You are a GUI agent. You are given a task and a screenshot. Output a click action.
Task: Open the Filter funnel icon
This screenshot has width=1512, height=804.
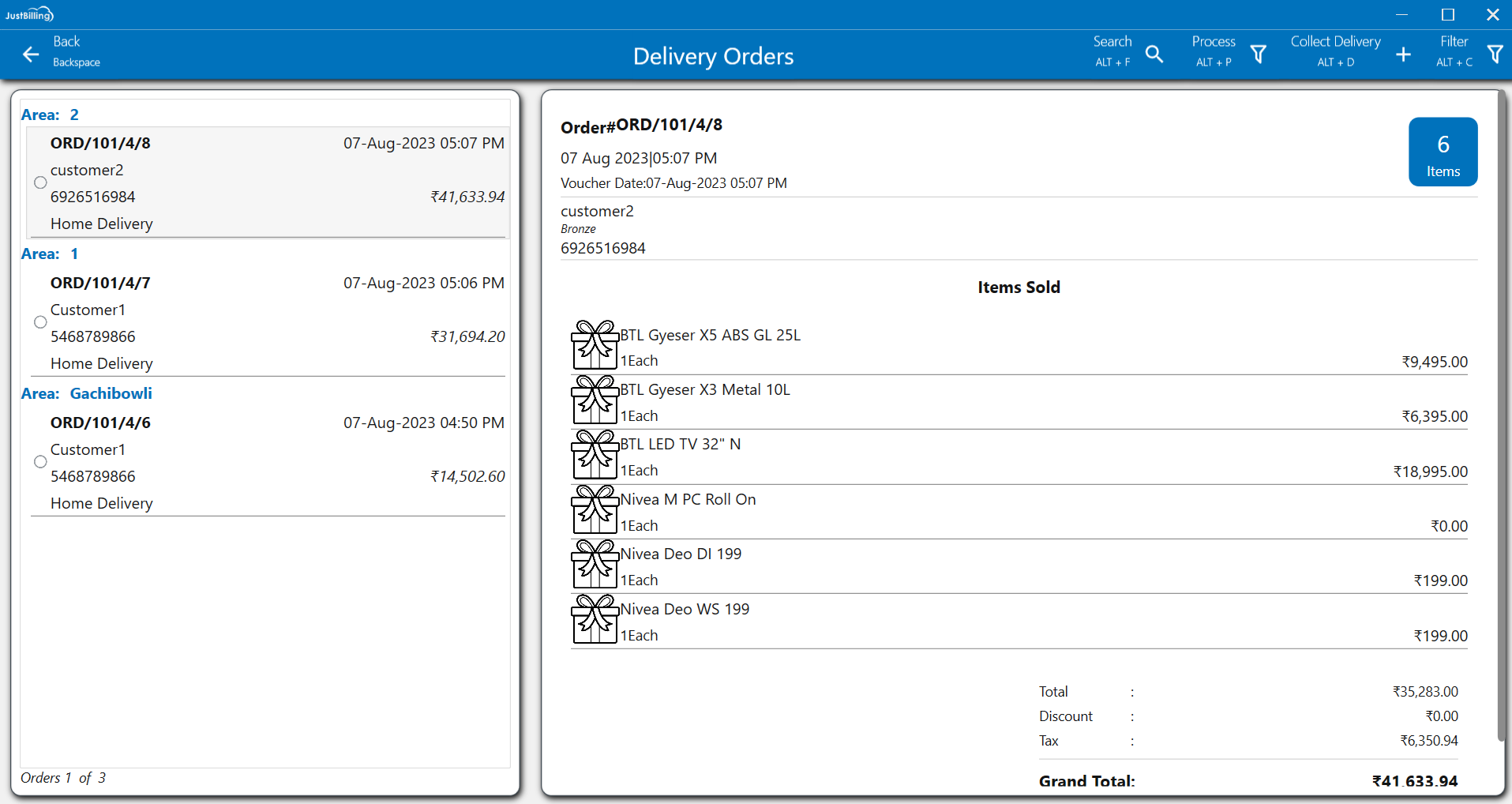point(1494,54)
